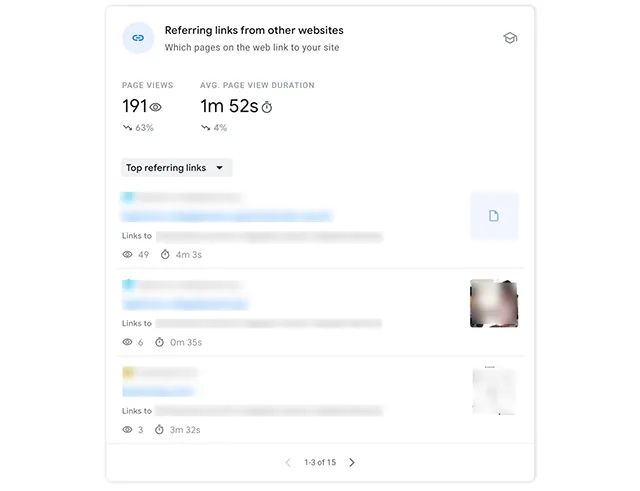Viewport: 640px width, 491px height.
Task: Open the Top referring links dropdown
Action: [176, 168]
